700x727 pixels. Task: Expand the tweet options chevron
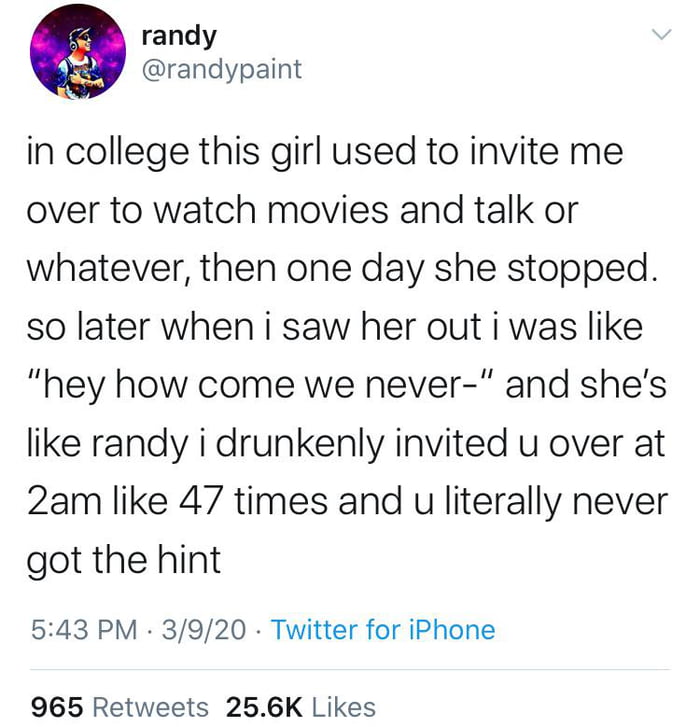[660, 36]
